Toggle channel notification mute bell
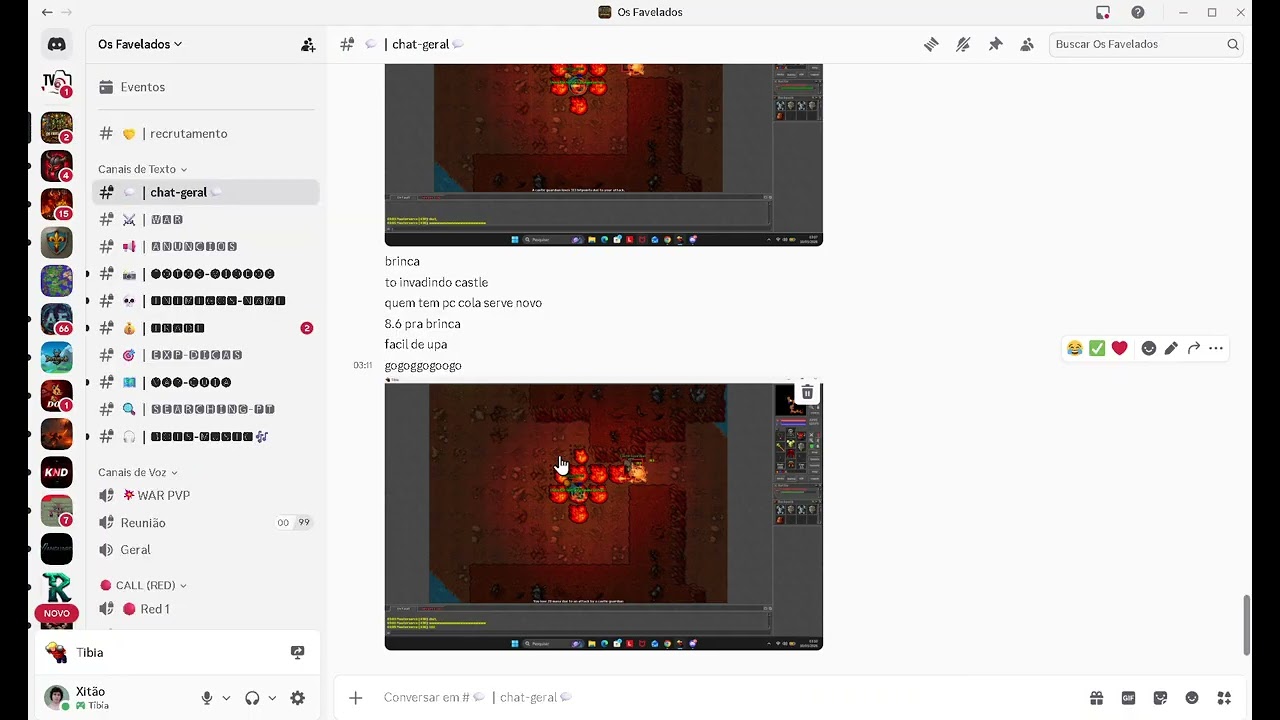The image size is (1280, 720). coord(963,44)
